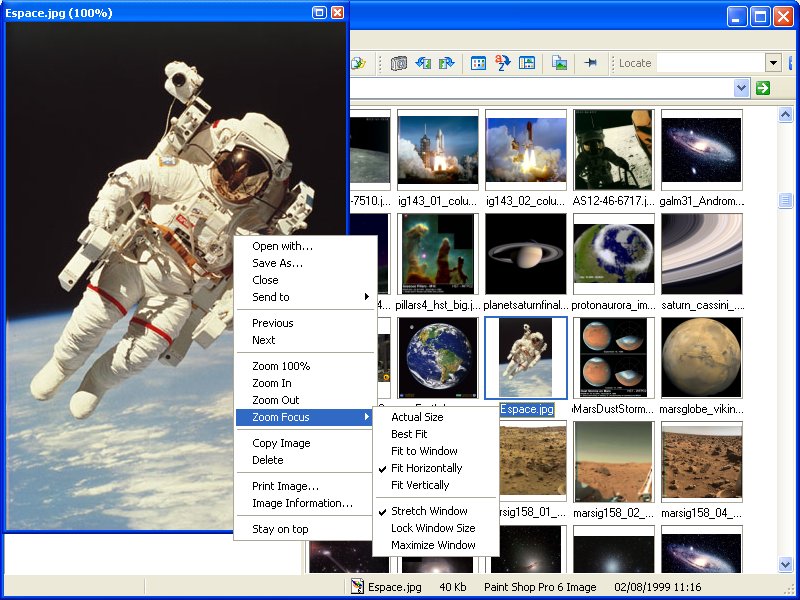Click the highlighted Espace.jpg file label

click(527, 409)
